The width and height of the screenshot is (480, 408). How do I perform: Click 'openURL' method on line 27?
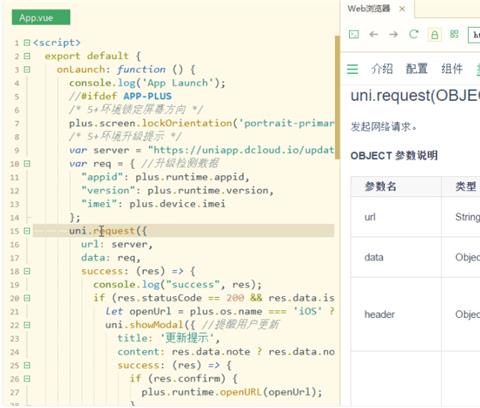241,392
